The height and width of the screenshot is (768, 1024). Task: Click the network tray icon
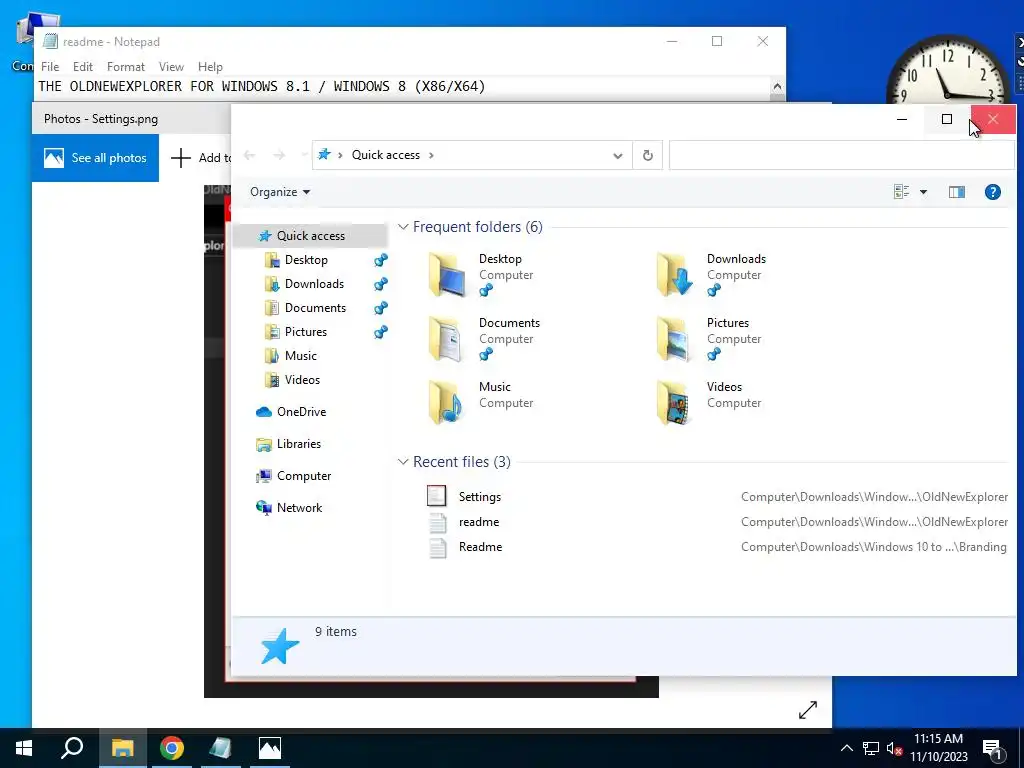click(x=871, y=749)
